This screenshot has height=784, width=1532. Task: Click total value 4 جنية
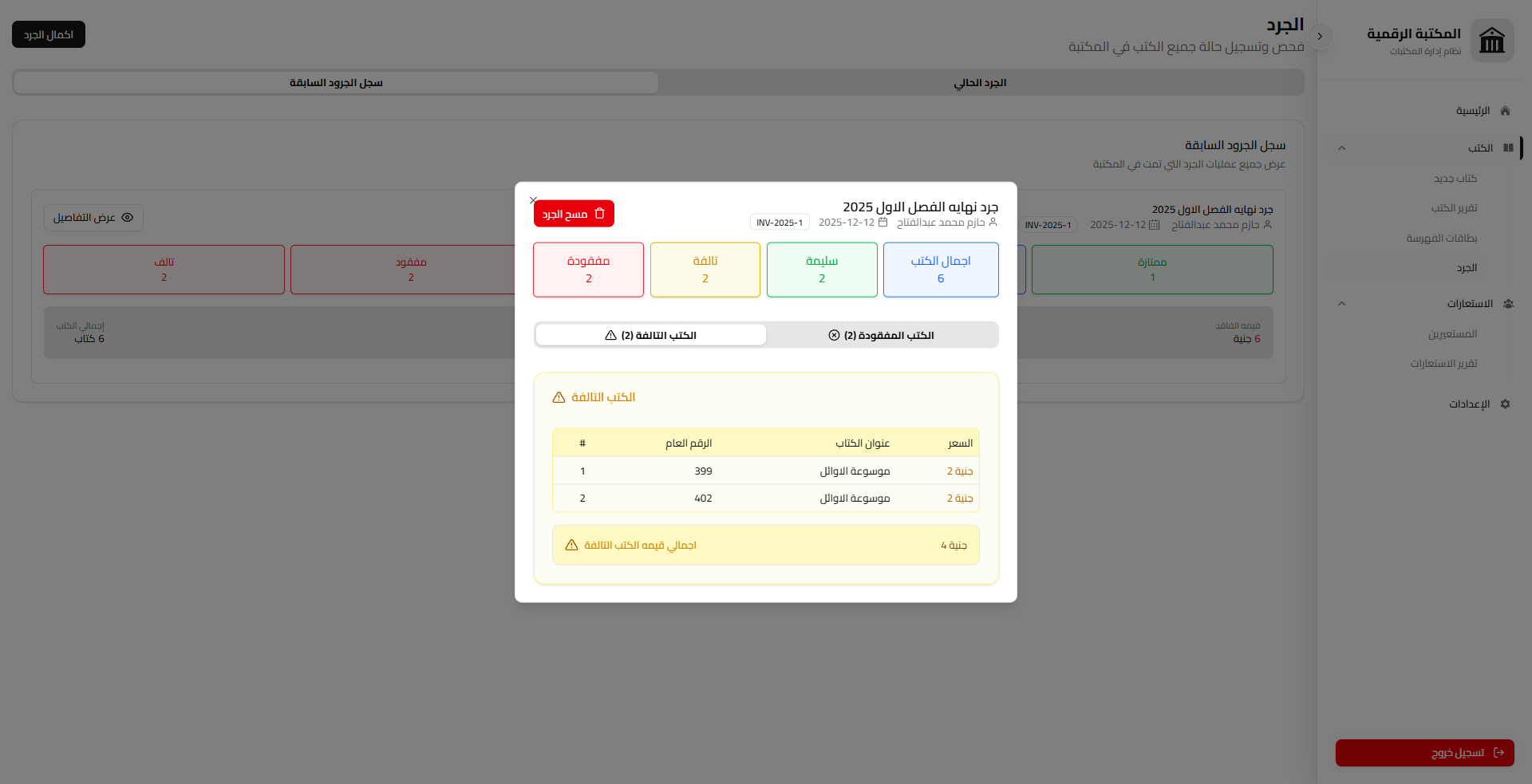tap(954, 546)
